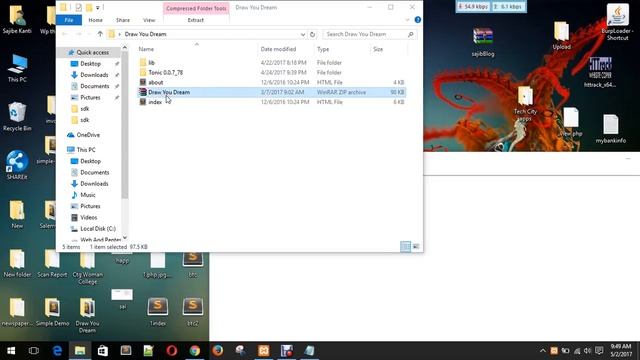Open OneDrive in navigation pane
Screen dimensions: 640x360
point(88,135)
